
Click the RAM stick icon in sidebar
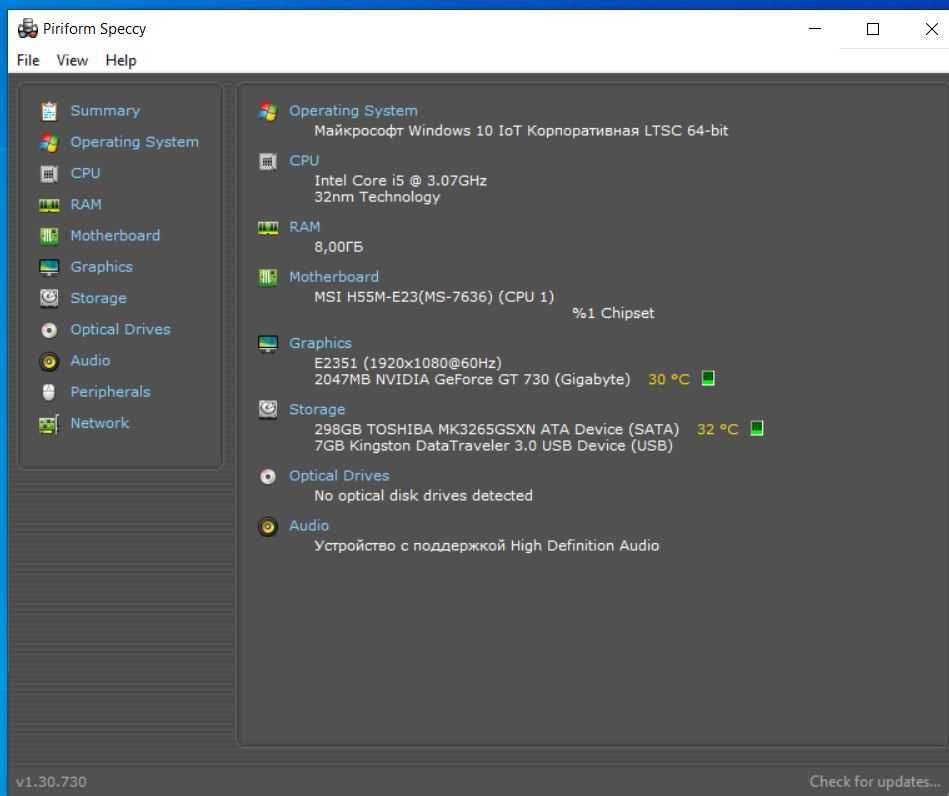[49, 205]
